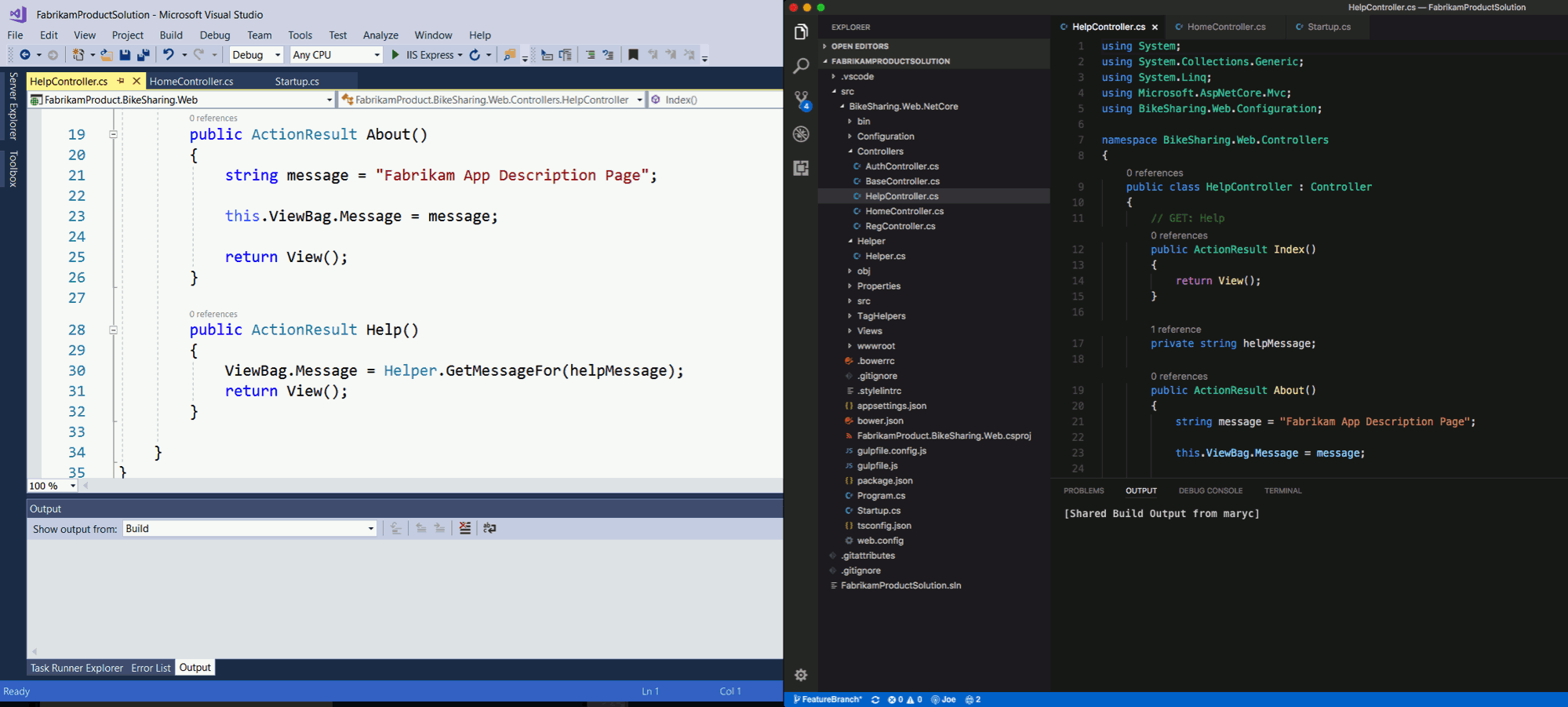Collapse the About() method outline box
Image resolution: width=1568 pixels, height=707 pixels.
113,134
